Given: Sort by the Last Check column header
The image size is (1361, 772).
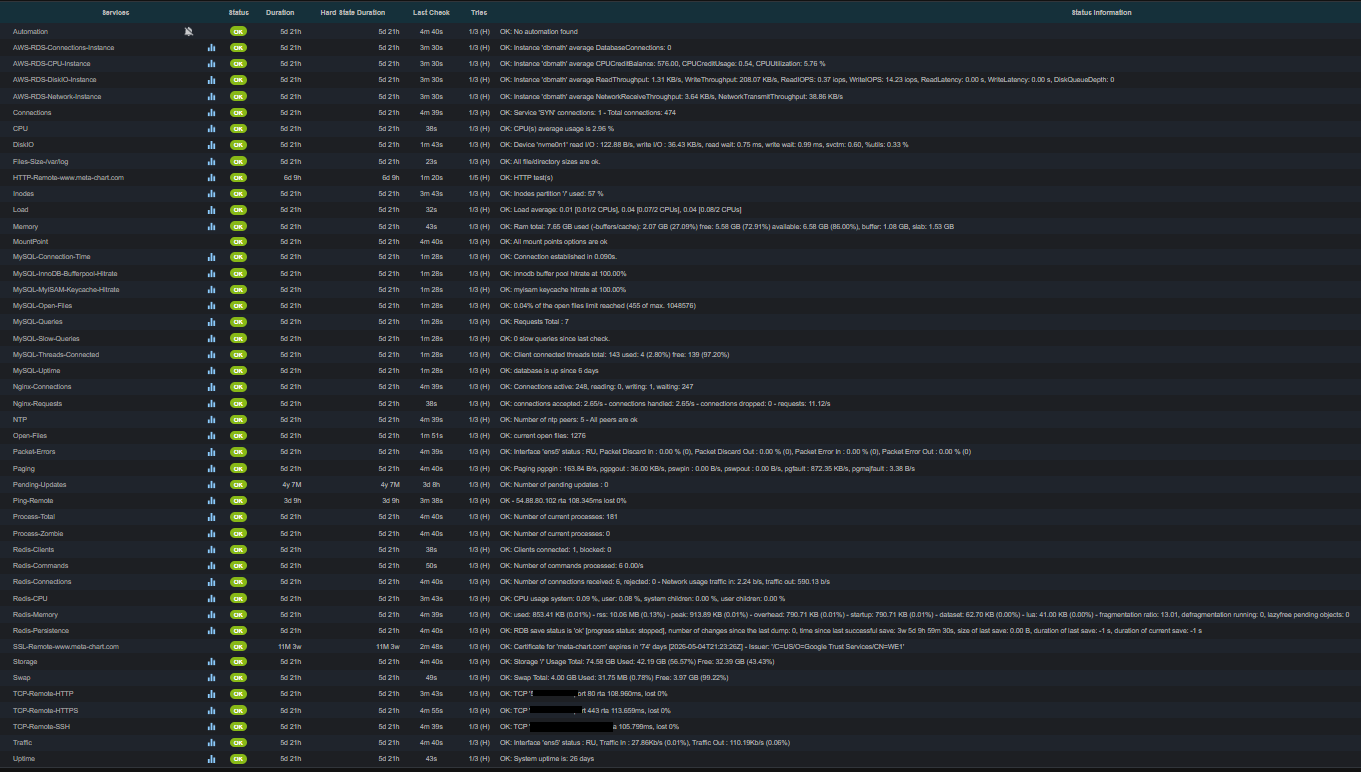Looking at the screenshot, I should coord(431,13).
